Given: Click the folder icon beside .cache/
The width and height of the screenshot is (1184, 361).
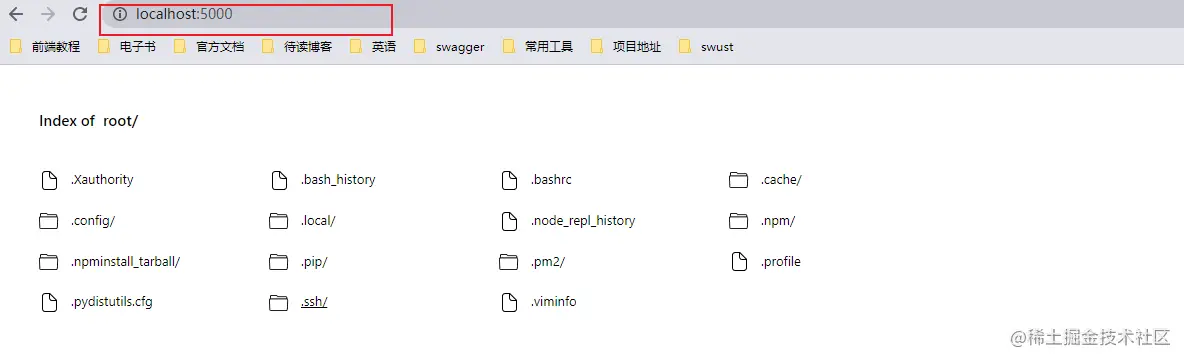Looking at the screenshot, I should pyautogui.click(x=738, y=180).
